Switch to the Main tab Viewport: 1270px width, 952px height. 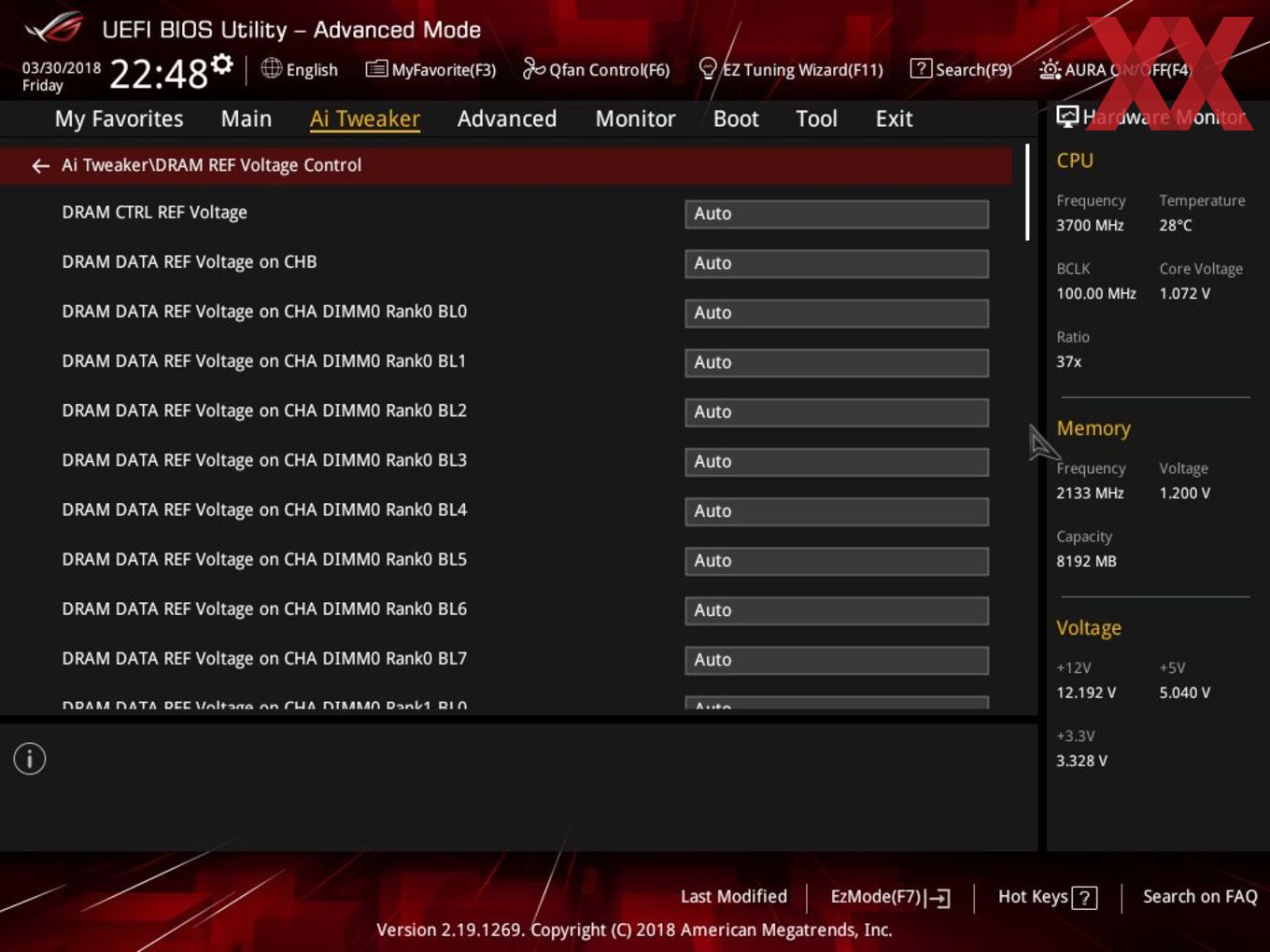247,119
